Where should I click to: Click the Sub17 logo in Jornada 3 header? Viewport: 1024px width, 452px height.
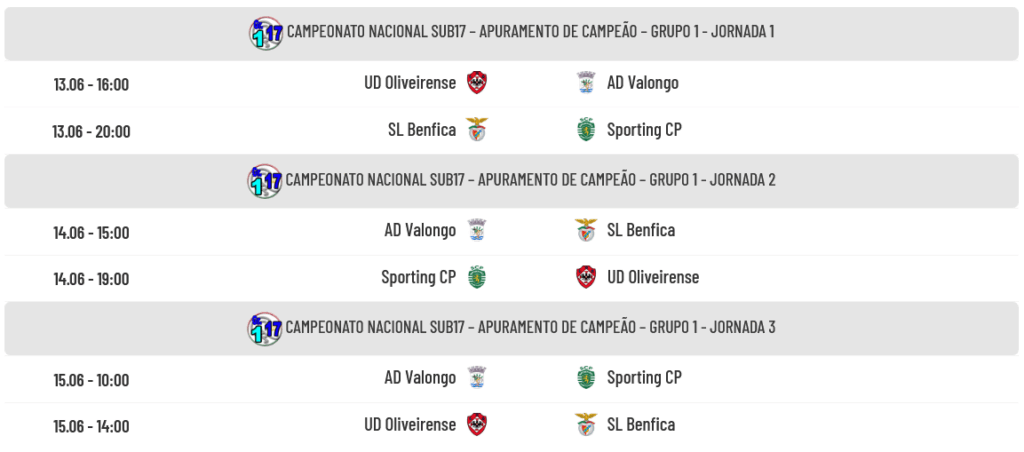(x=264, y=329)
